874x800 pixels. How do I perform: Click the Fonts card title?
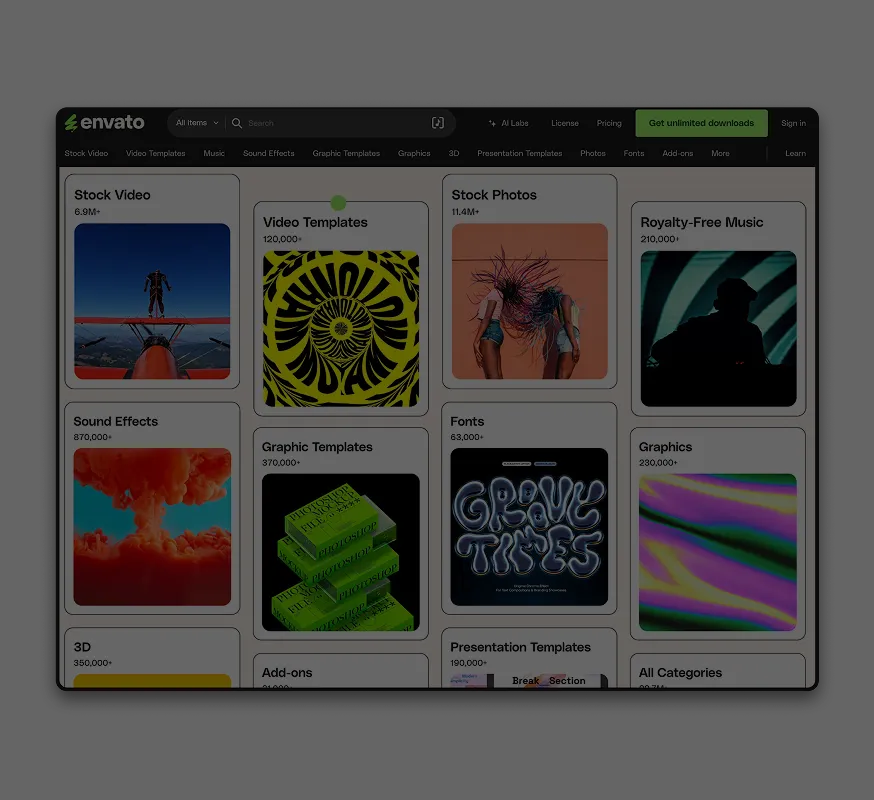pyautogui.click(x=467, y=421)
